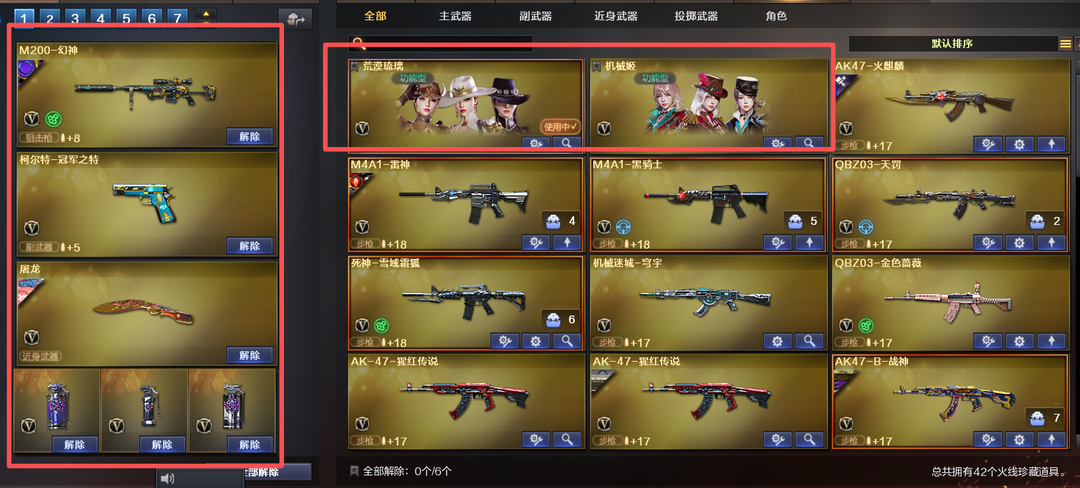
Task: Toggle the list view icon next to 默认排序
Action: click(1065, 44)
